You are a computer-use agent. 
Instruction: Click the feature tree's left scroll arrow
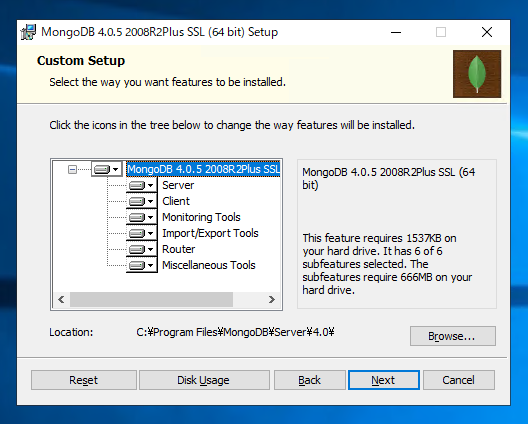61,299
